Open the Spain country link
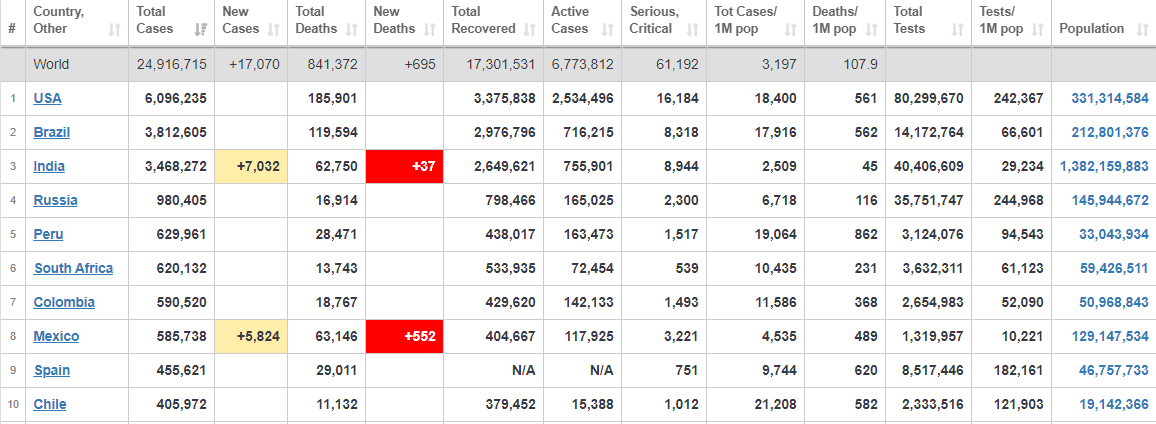The image size is (1156, 424). point(52,369)
